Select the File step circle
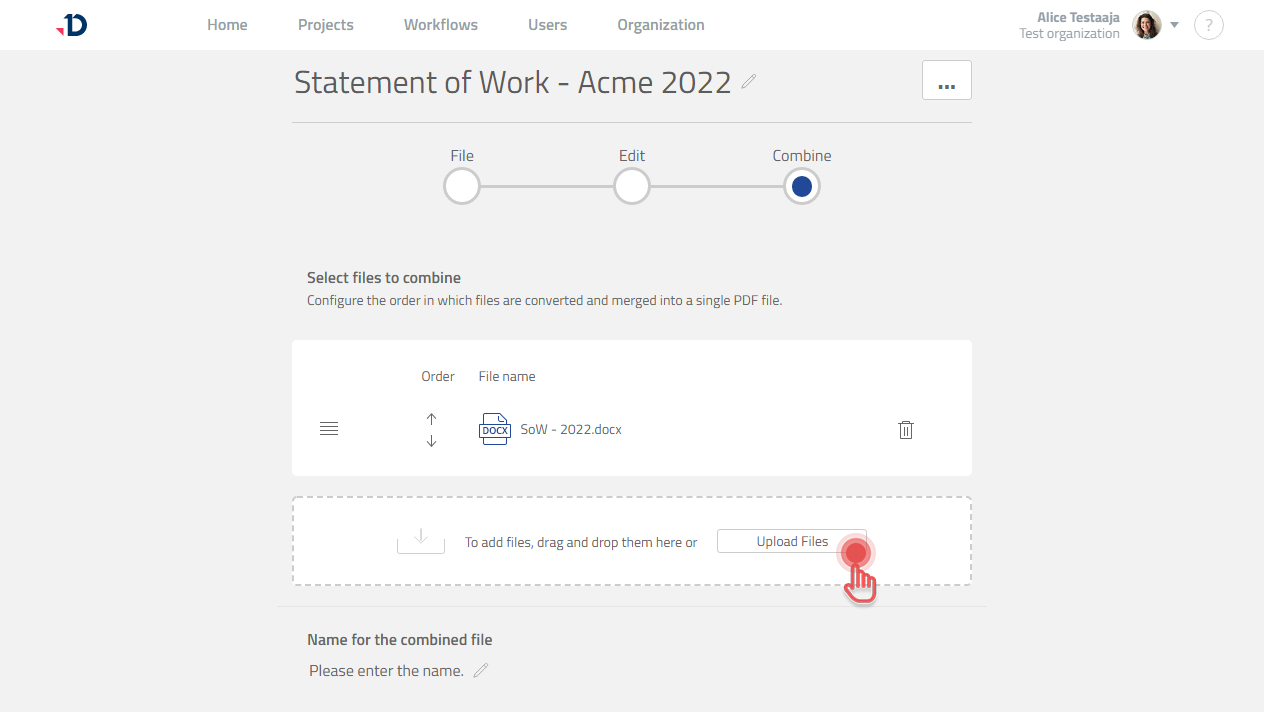Viewport: 1264px width, 712px height. [462, 186]
